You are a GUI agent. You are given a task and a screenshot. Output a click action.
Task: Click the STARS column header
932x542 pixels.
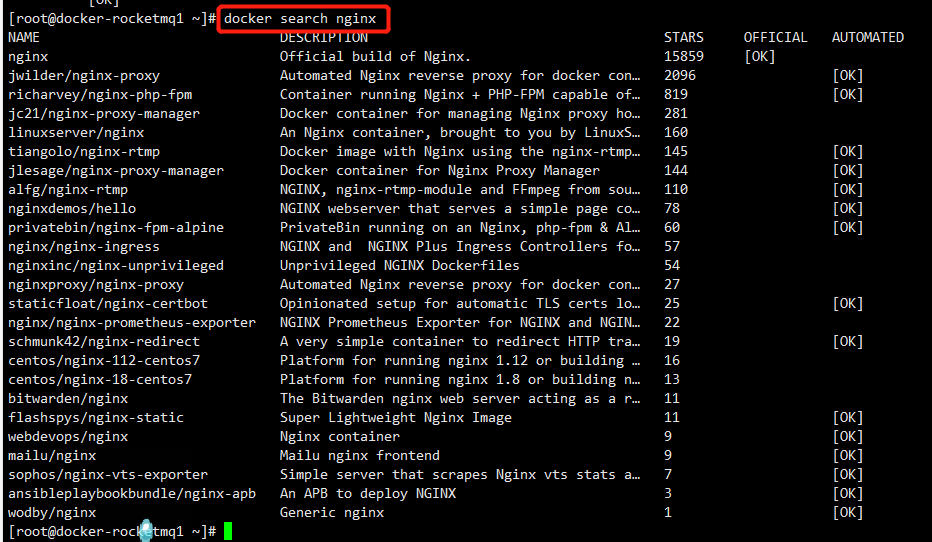[x=684, y=37]
